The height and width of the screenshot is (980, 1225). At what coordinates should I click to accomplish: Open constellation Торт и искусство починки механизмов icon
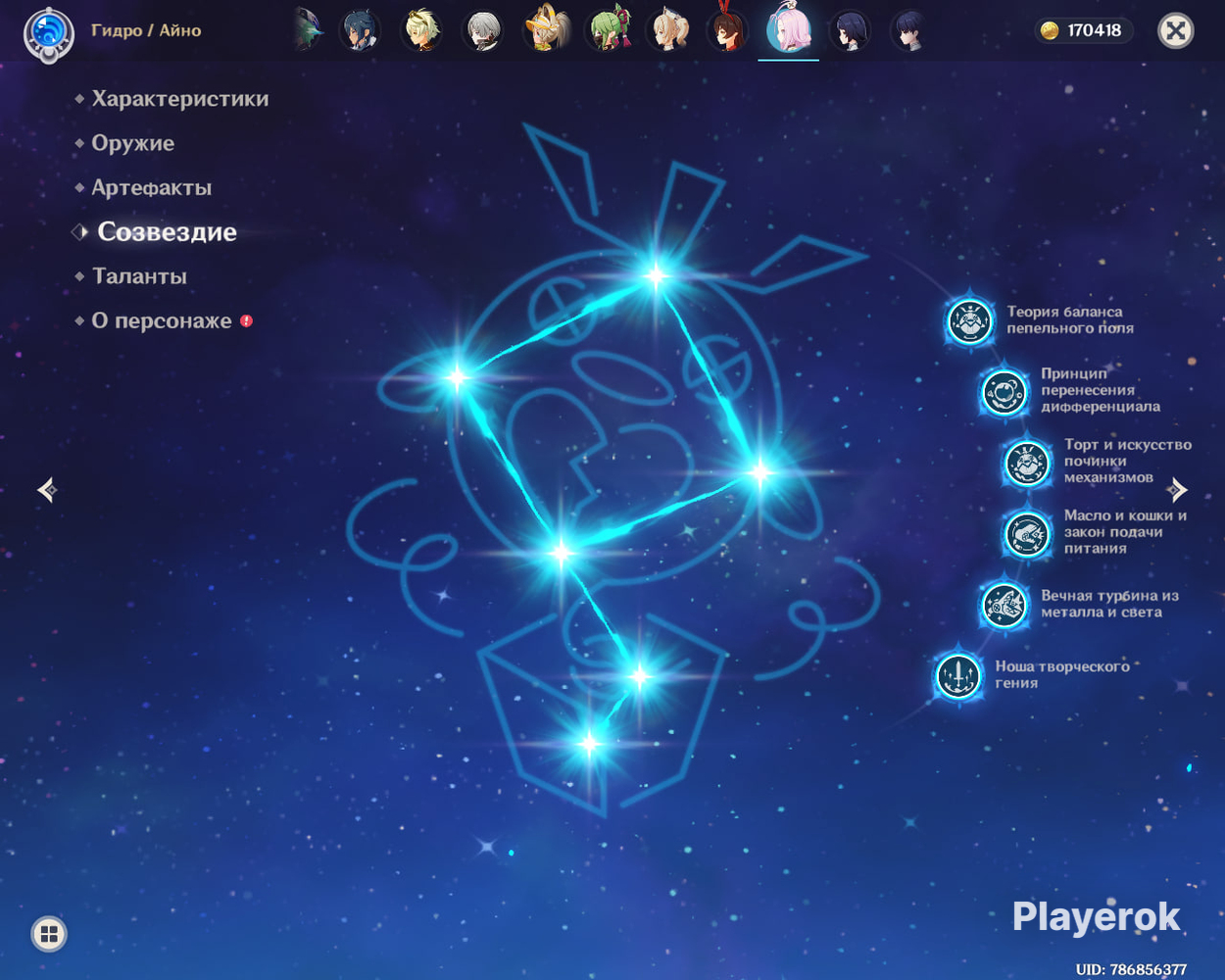[x=1027, y=462]
